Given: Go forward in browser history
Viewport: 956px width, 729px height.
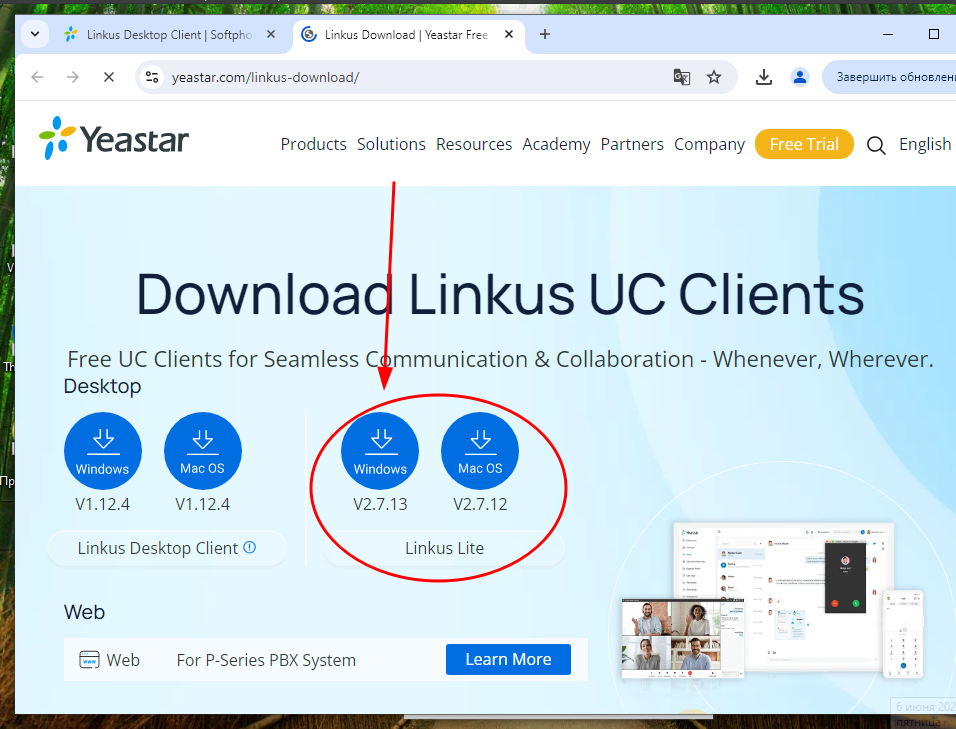Looking at the screenshot, I should tap(73, 77).
